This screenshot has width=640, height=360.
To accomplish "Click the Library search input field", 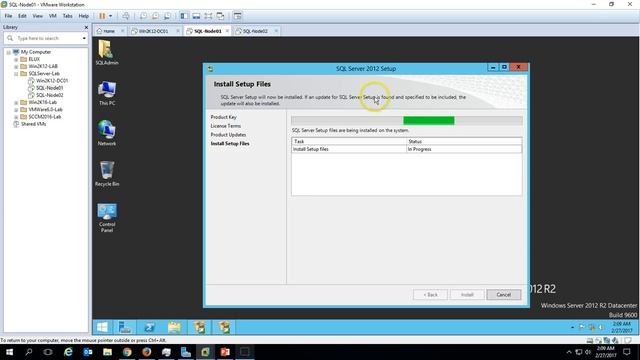I will pyautogui.click(x=45, y=38).
